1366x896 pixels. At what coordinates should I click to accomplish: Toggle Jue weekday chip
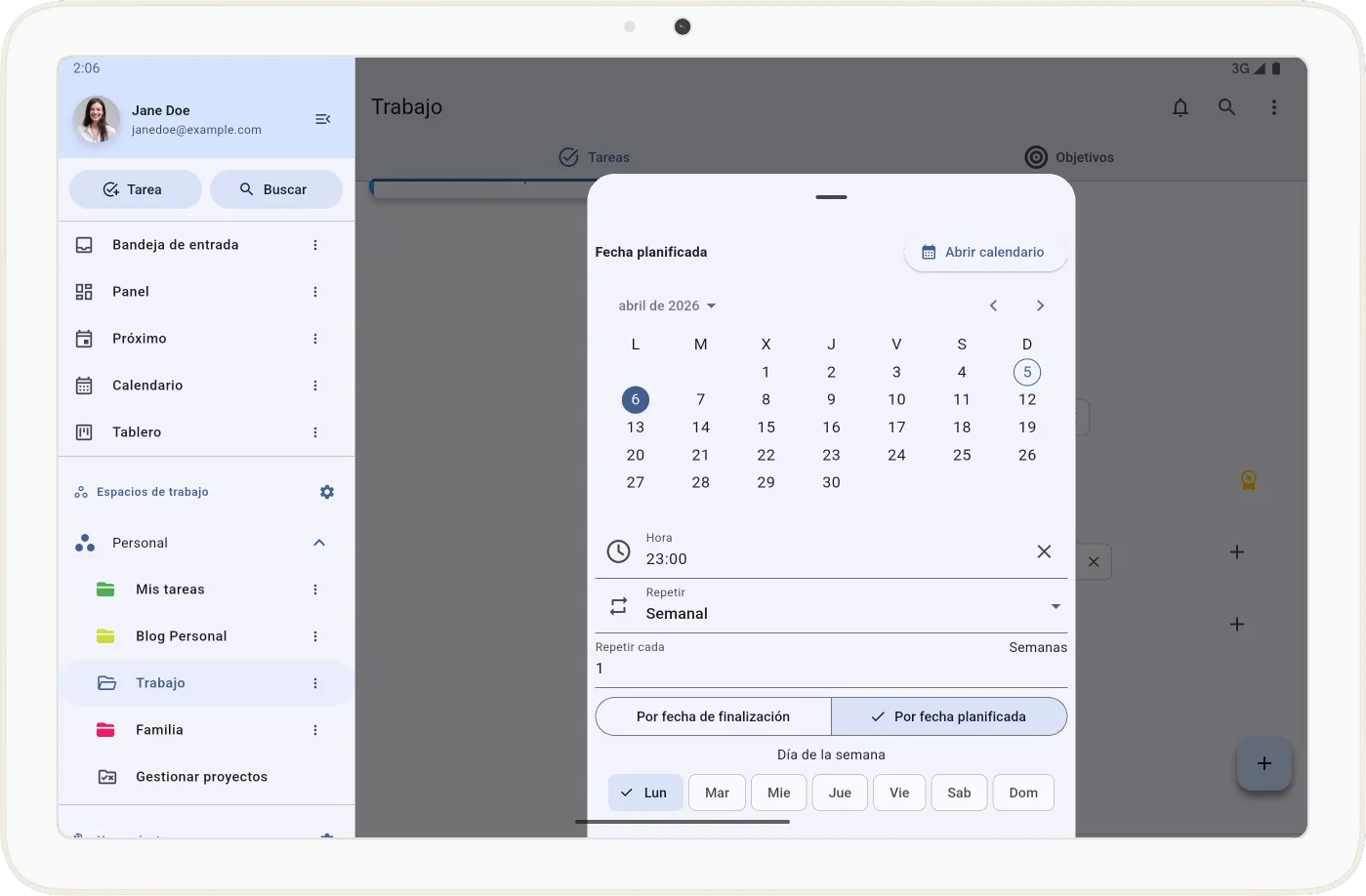tap(841, 793)
